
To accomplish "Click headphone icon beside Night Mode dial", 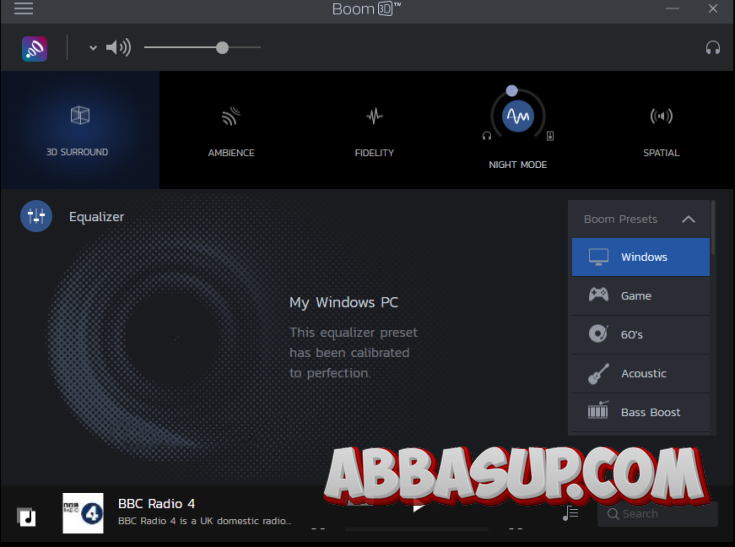I will tap(487, 136).
